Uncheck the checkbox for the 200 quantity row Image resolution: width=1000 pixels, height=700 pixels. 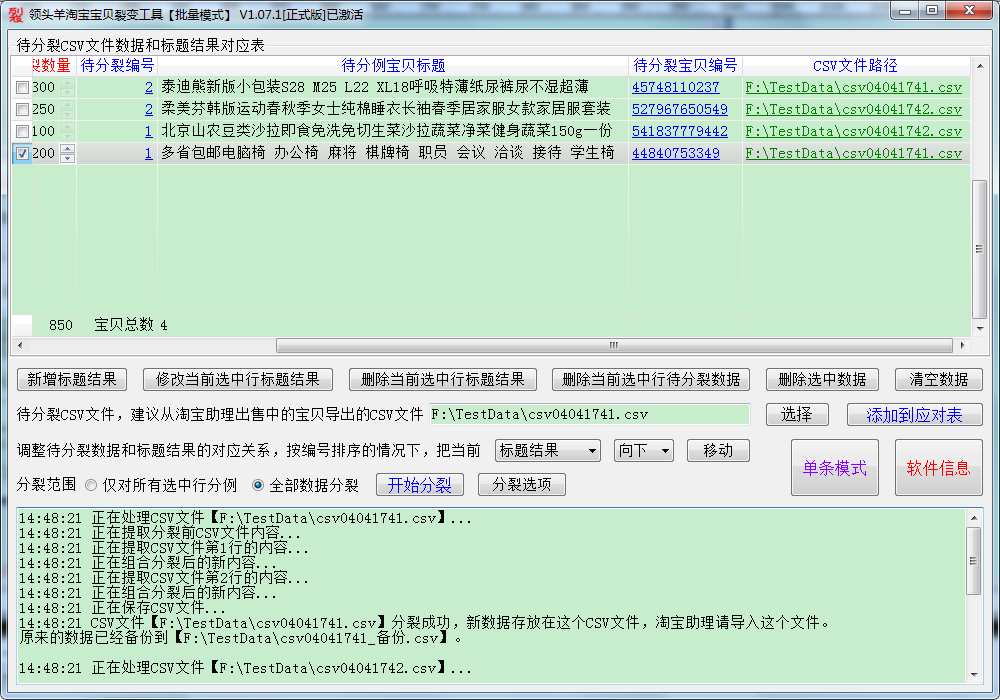22,154
